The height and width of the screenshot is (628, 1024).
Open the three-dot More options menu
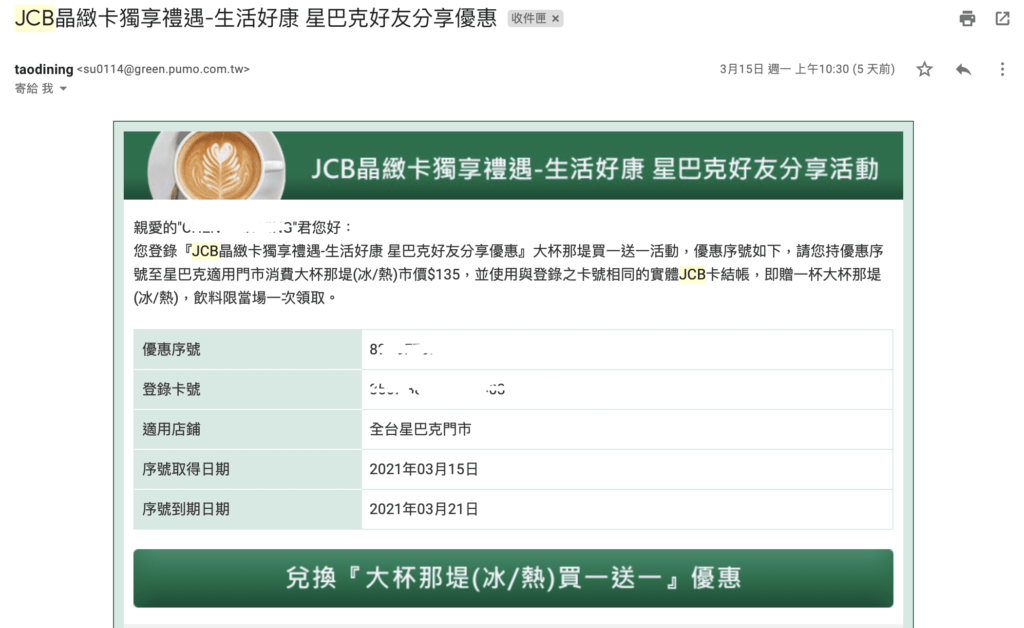(x=1002, y=70)
